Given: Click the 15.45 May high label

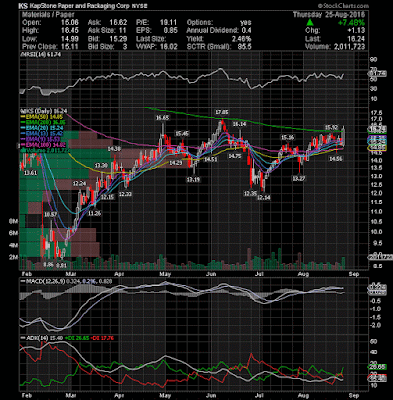Looking at the screenshot, I should coord(182,133).
